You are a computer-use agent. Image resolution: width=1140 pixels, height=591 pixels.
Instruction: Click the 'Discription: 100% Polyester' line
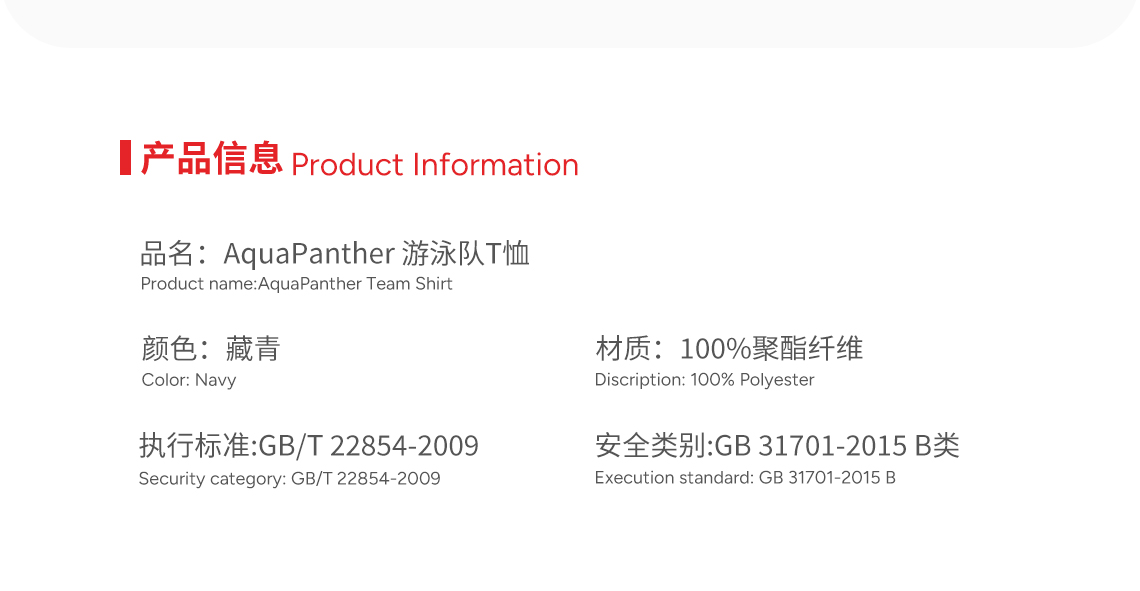click(x=704, y=380)
